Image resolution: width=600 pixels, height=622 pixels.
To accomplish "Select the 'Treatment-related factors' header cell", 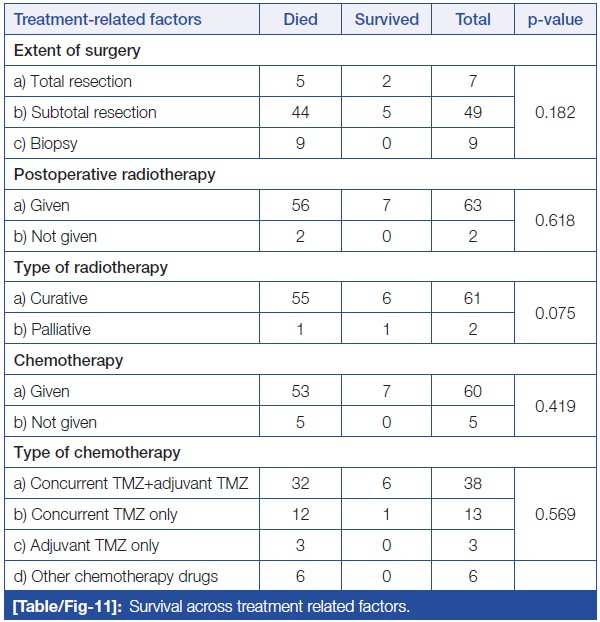I will pyautogui.click(x=108, y=19).
